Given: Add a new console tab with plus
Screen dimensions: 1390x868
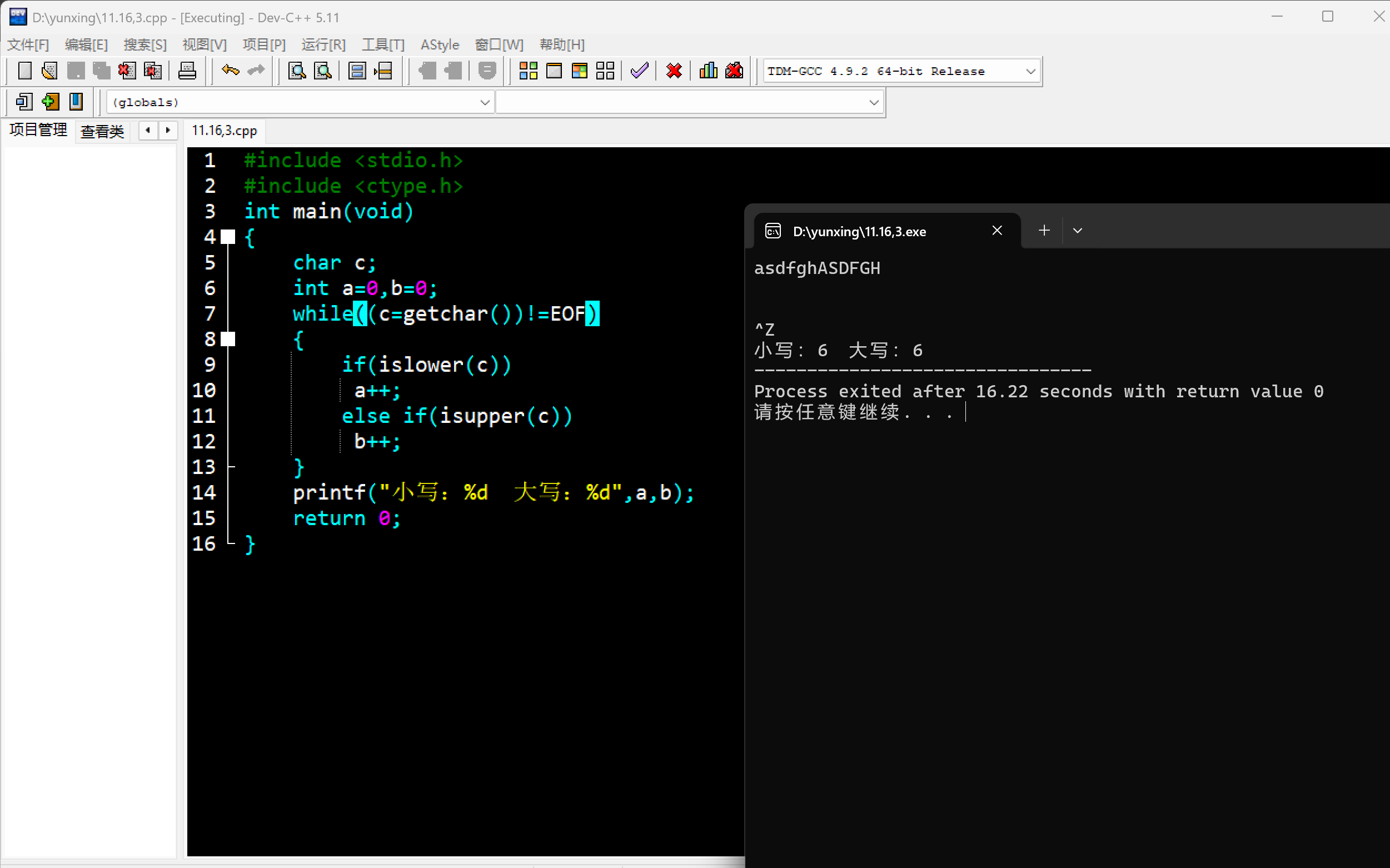Looking at the screenshot, I should pos(1044,231).
